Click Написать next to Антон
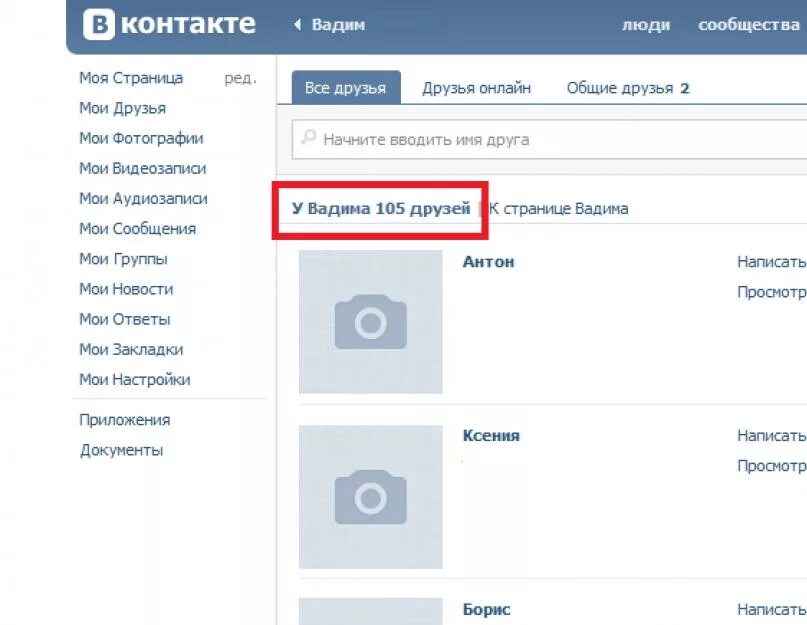The height and width of the screenshot is (625, 807). pos(771,262)
